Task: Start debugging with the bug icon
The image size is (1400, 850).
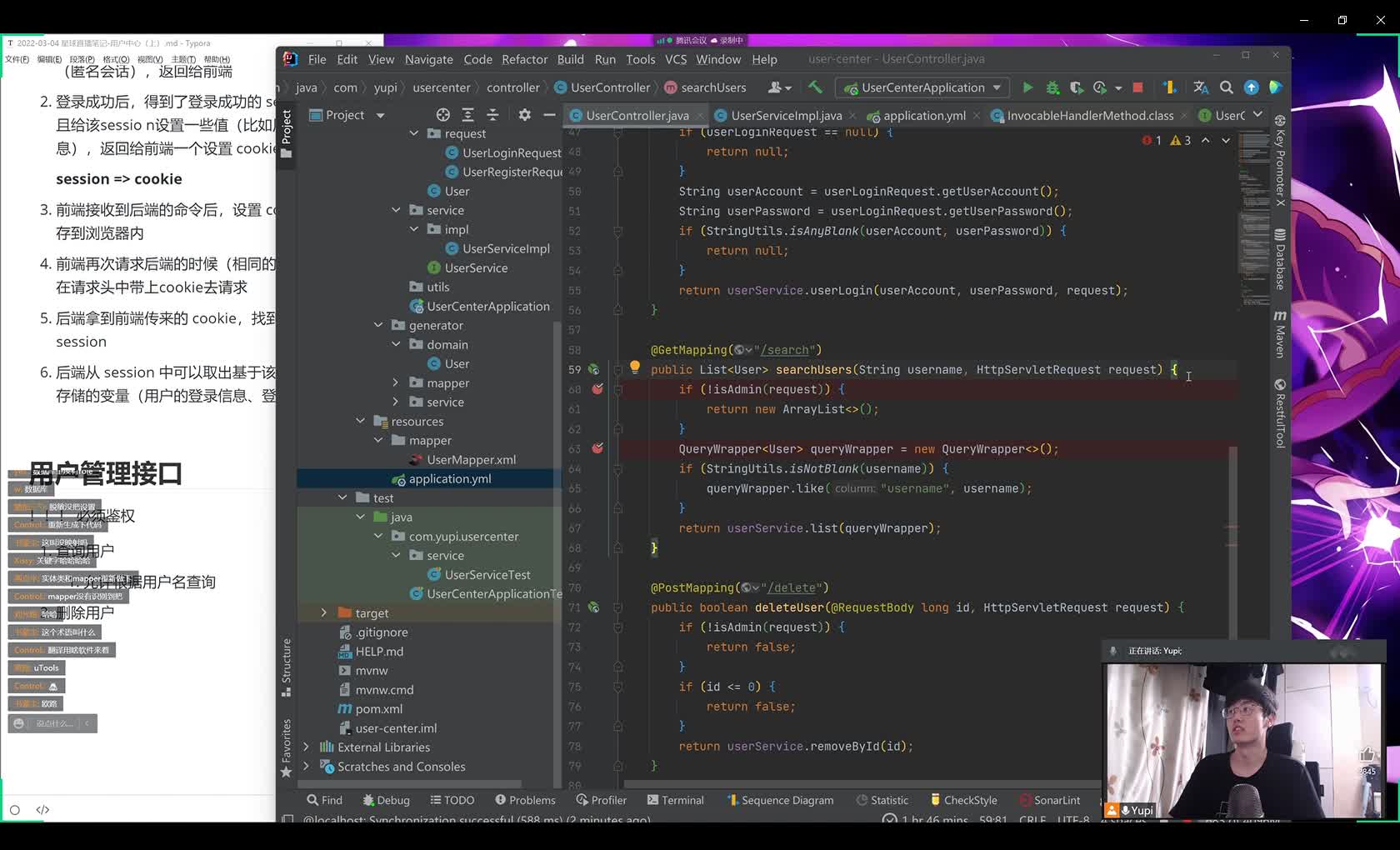Action: 1052,87
